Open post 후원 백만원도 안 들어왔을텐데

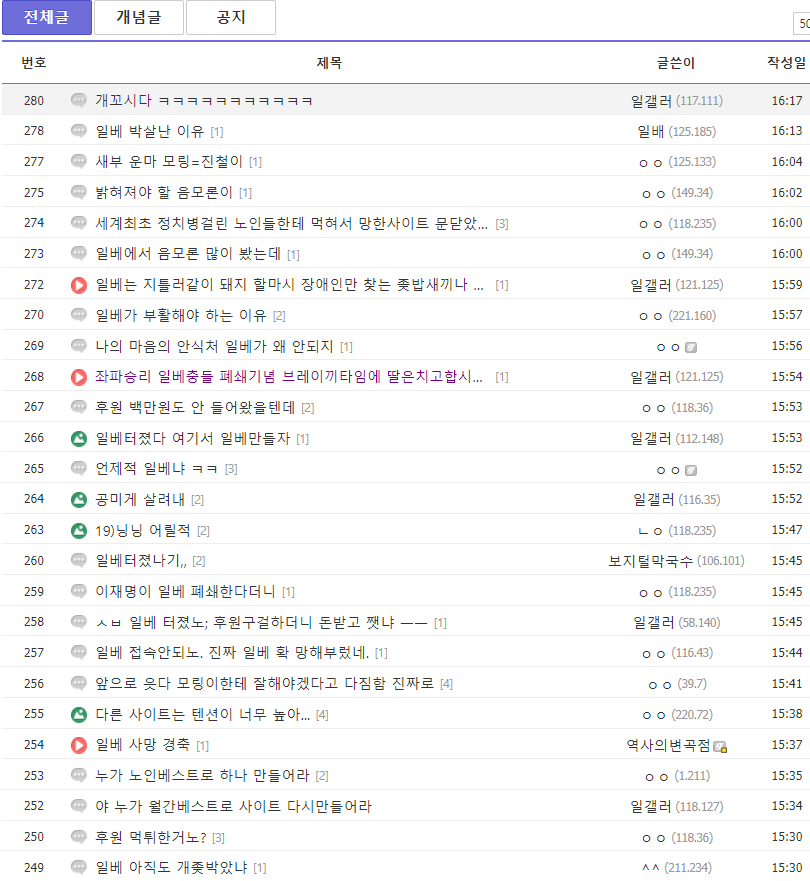tap(195, 407)
